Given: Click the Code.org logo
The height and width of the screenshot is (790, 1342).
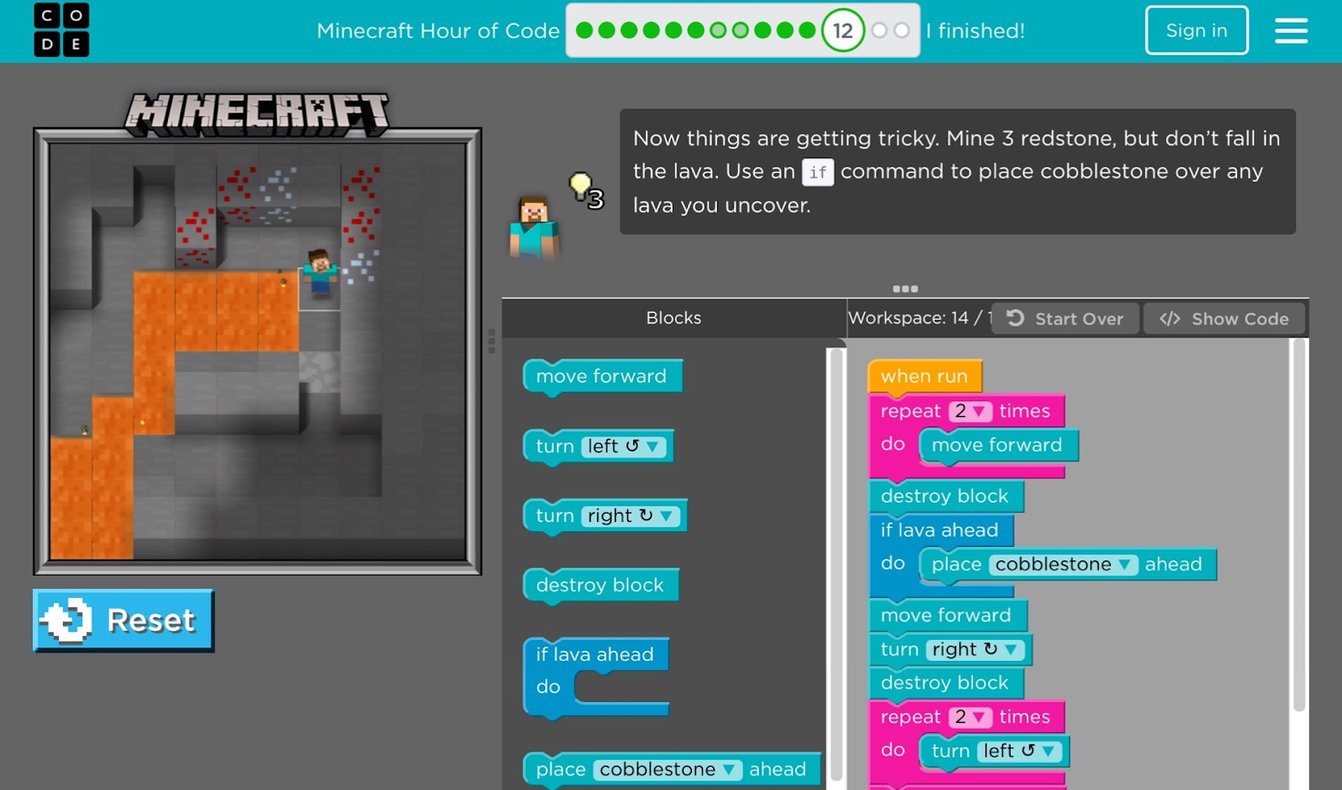Looking at the screenshot, I should tap(61, 30).
